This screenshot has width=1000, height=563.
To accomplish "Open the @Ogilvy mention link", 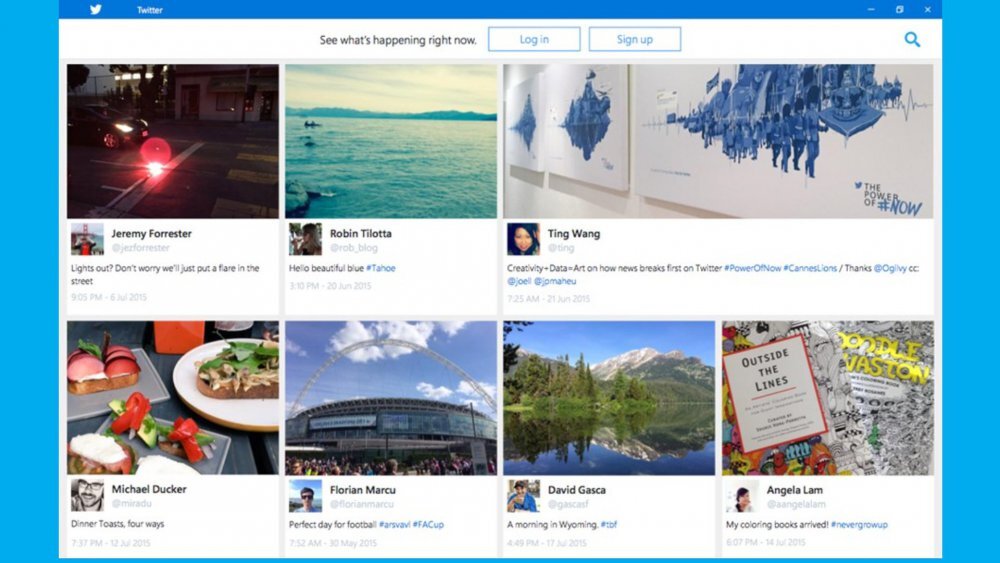I will [894, 269].
